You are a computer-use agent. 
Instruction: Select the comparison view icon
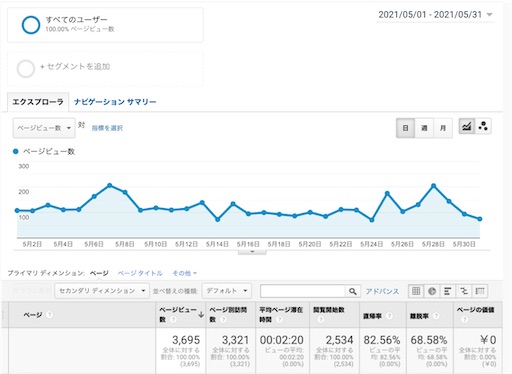pos(464,291)
